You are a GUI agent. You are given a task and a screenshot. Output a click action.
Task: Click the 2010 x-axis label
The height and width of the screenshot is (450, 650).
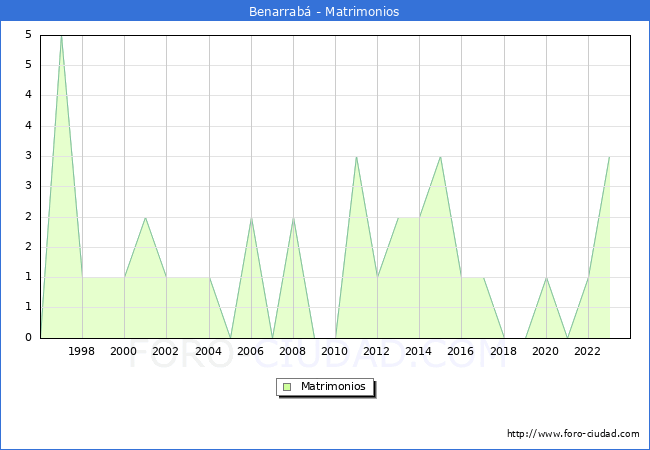(x=335, y=351)
